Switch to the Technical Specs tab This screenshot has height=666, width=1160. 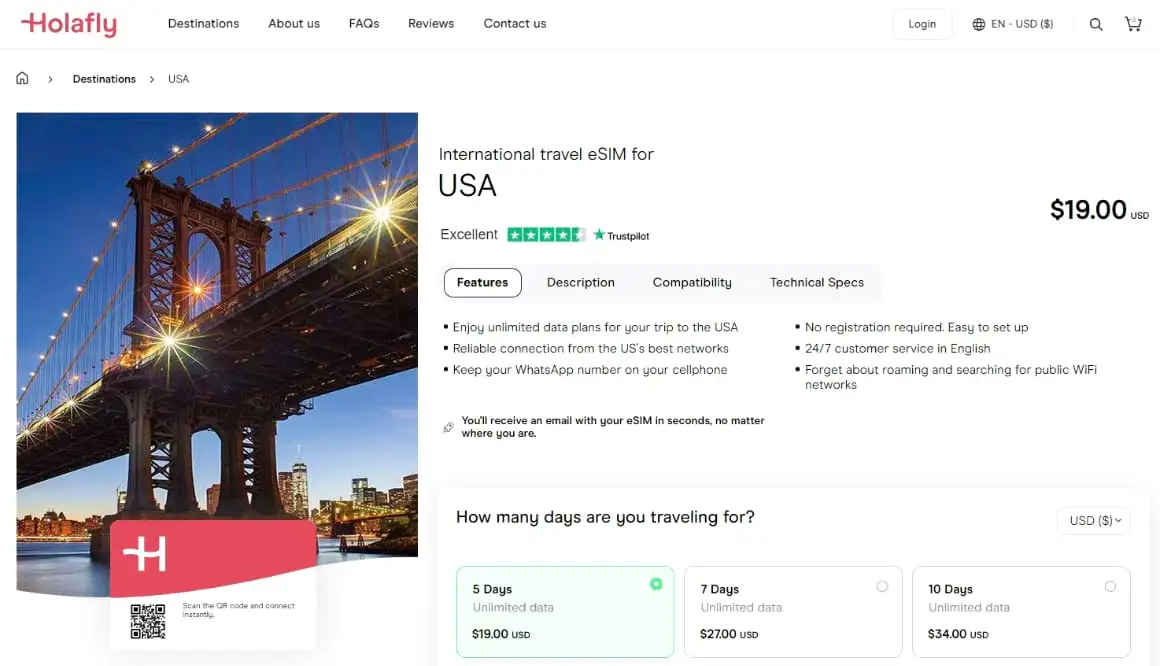point(816,283)
